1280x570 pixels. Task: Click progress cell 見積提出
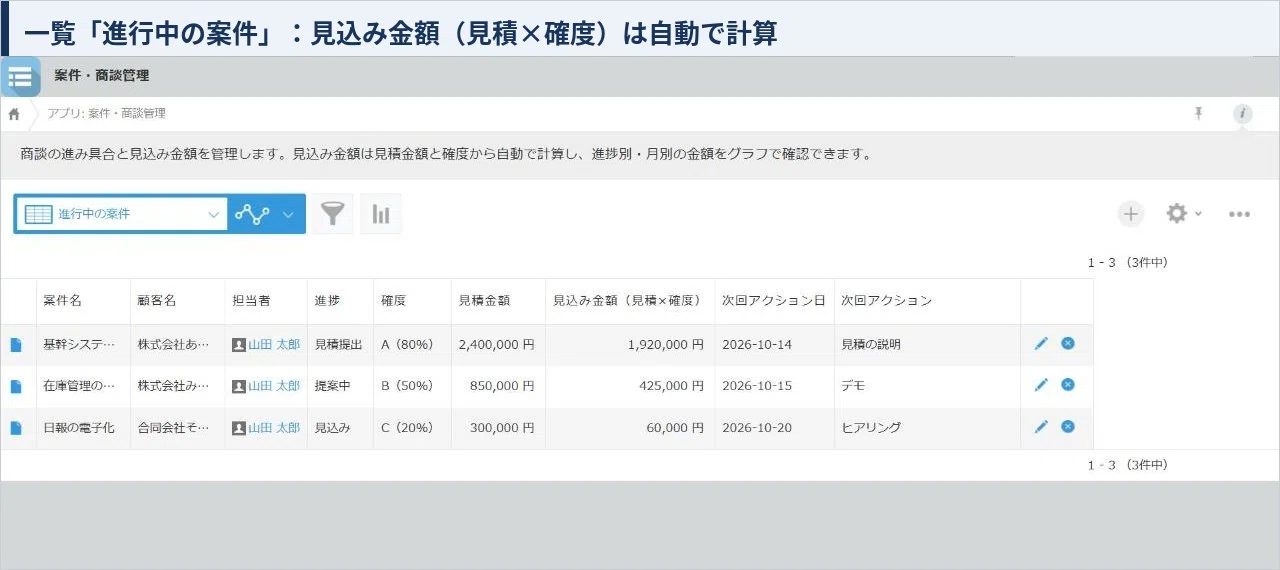pos(338,344)
